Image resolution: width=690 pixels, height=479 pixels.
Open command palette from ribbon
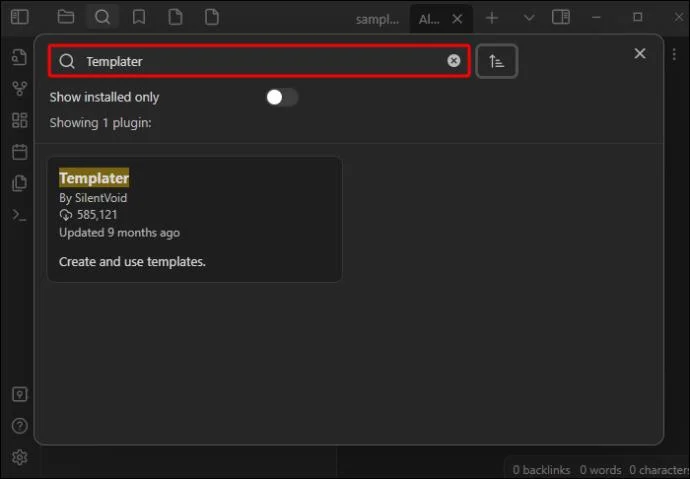19,215
